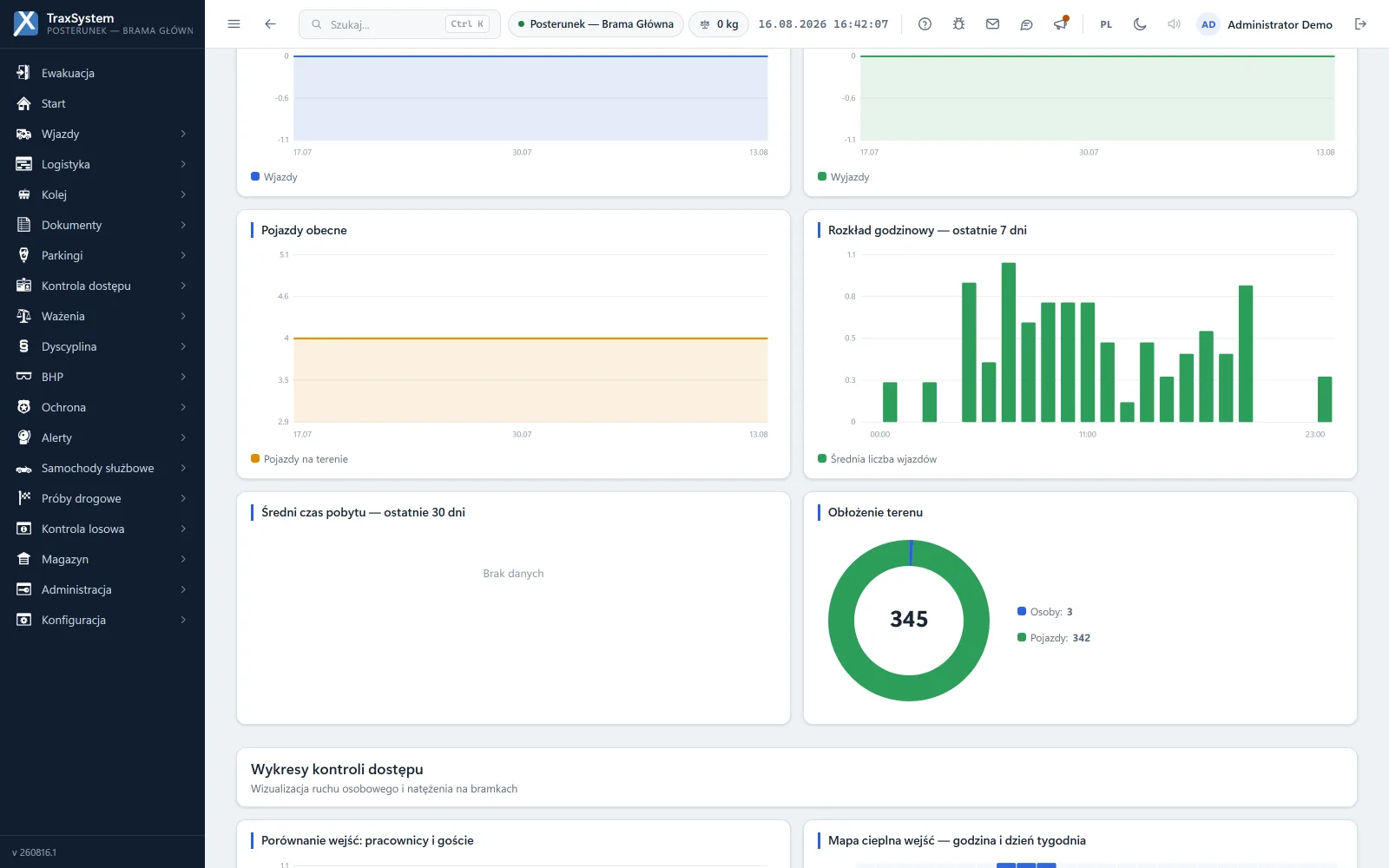Click the Magazyn warehouse icon
This screenshot has width=1389, height=868.
click(x=23, y=559)
